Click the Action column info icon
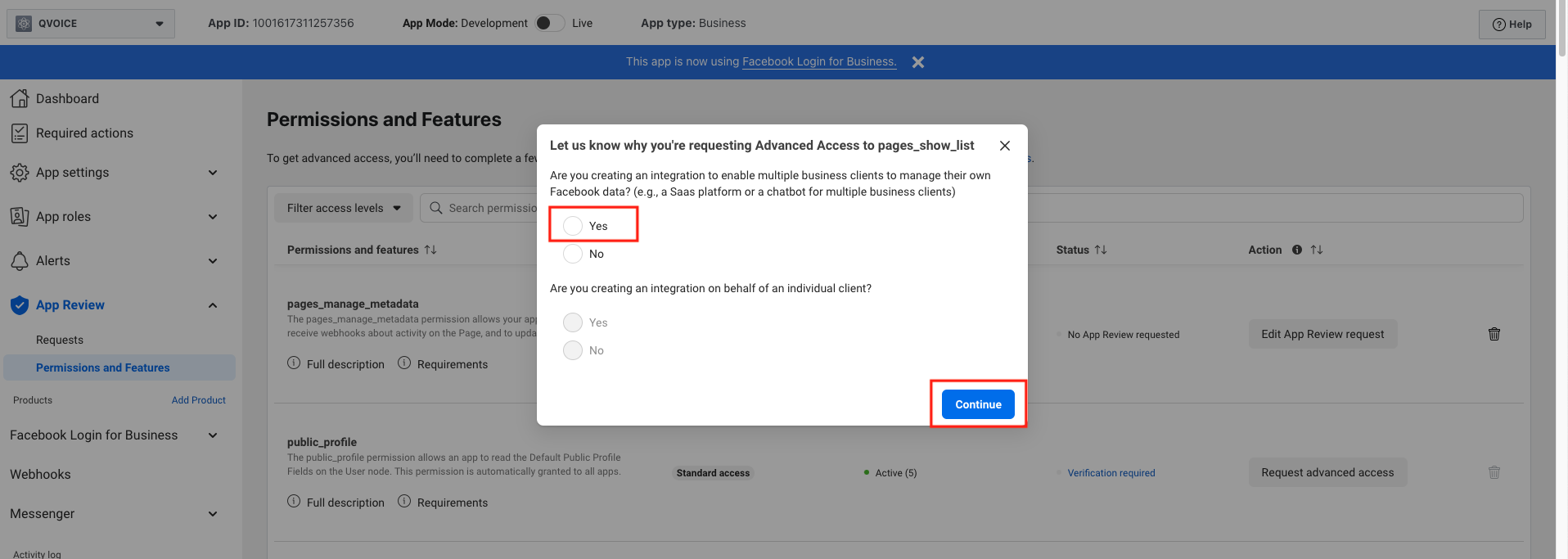Image resolution: width=1568 pixels, height=559 pixels. [x=1297, y=250]
